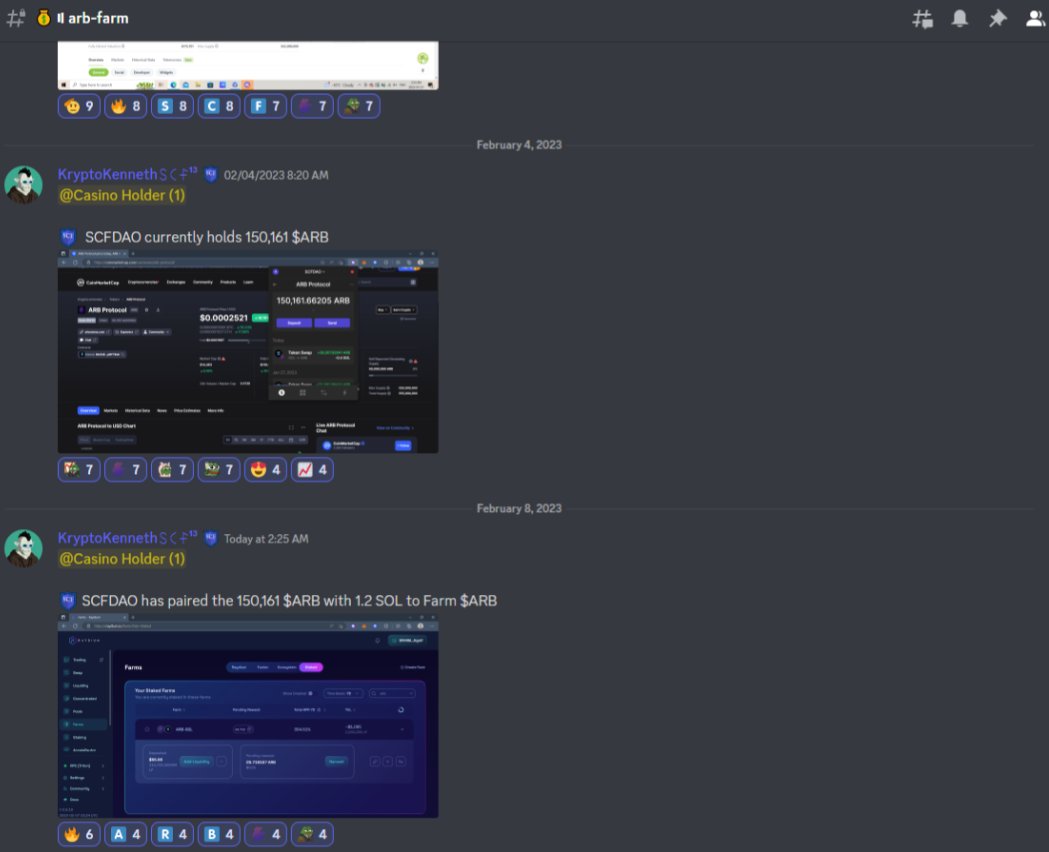Viewport: 1049px width, 852px height.
Task: Toggle the letter R reaction with 4
Action: tap(173, 834)
